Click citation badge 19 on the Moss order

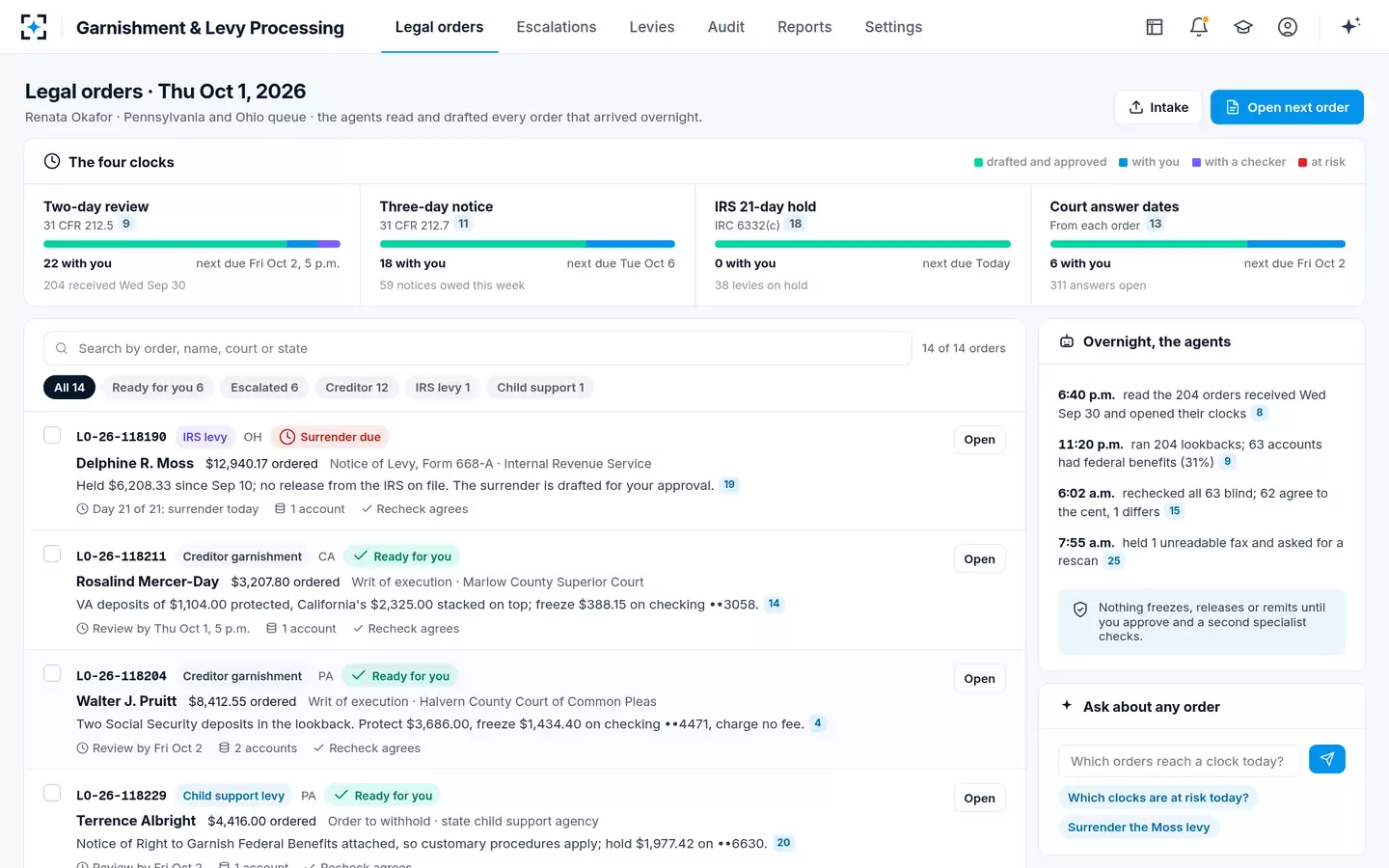tap(729, 485)
